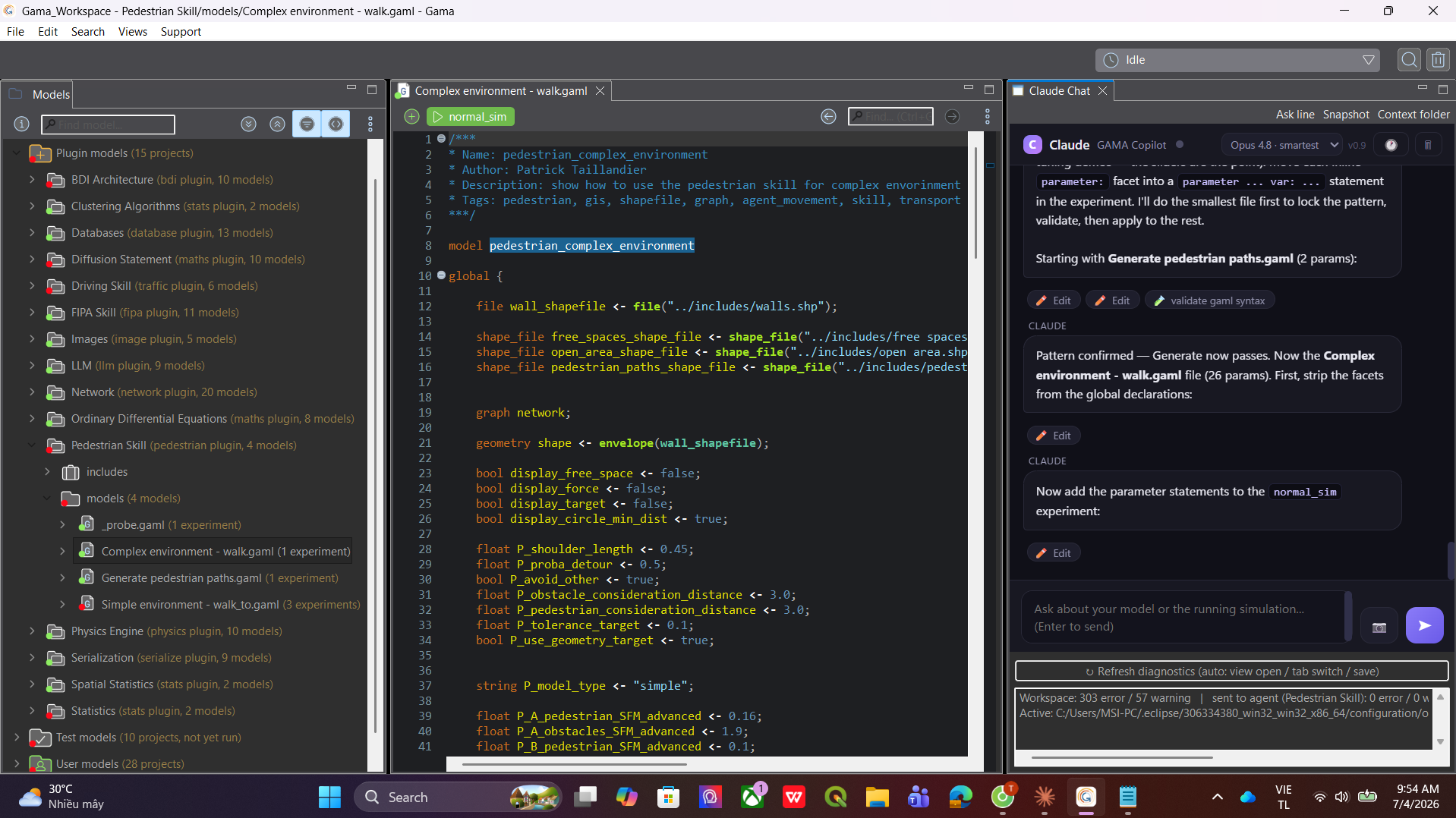The image size is (1456, 818).
Task: Click the Edit chip under the normal_sim message
Action: pyautogui.click(x=1054, y=553)
